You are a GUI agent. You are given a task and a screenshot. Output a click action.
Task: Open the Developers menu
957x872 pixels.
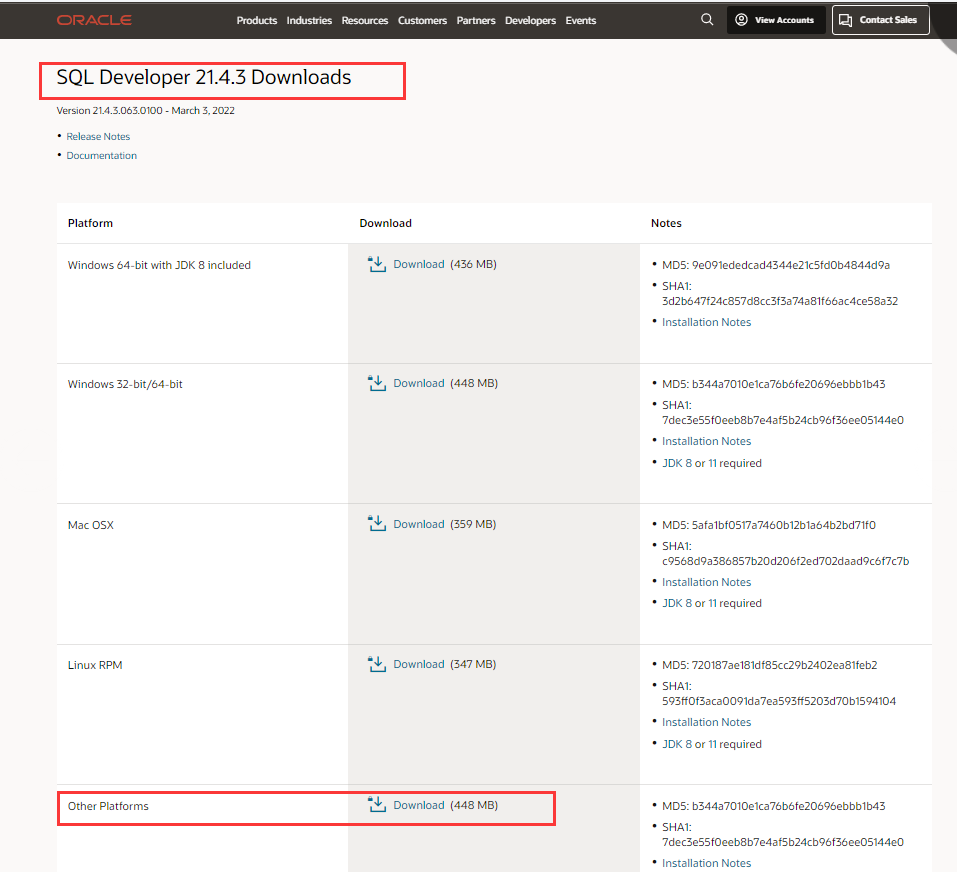pos(530,20)
